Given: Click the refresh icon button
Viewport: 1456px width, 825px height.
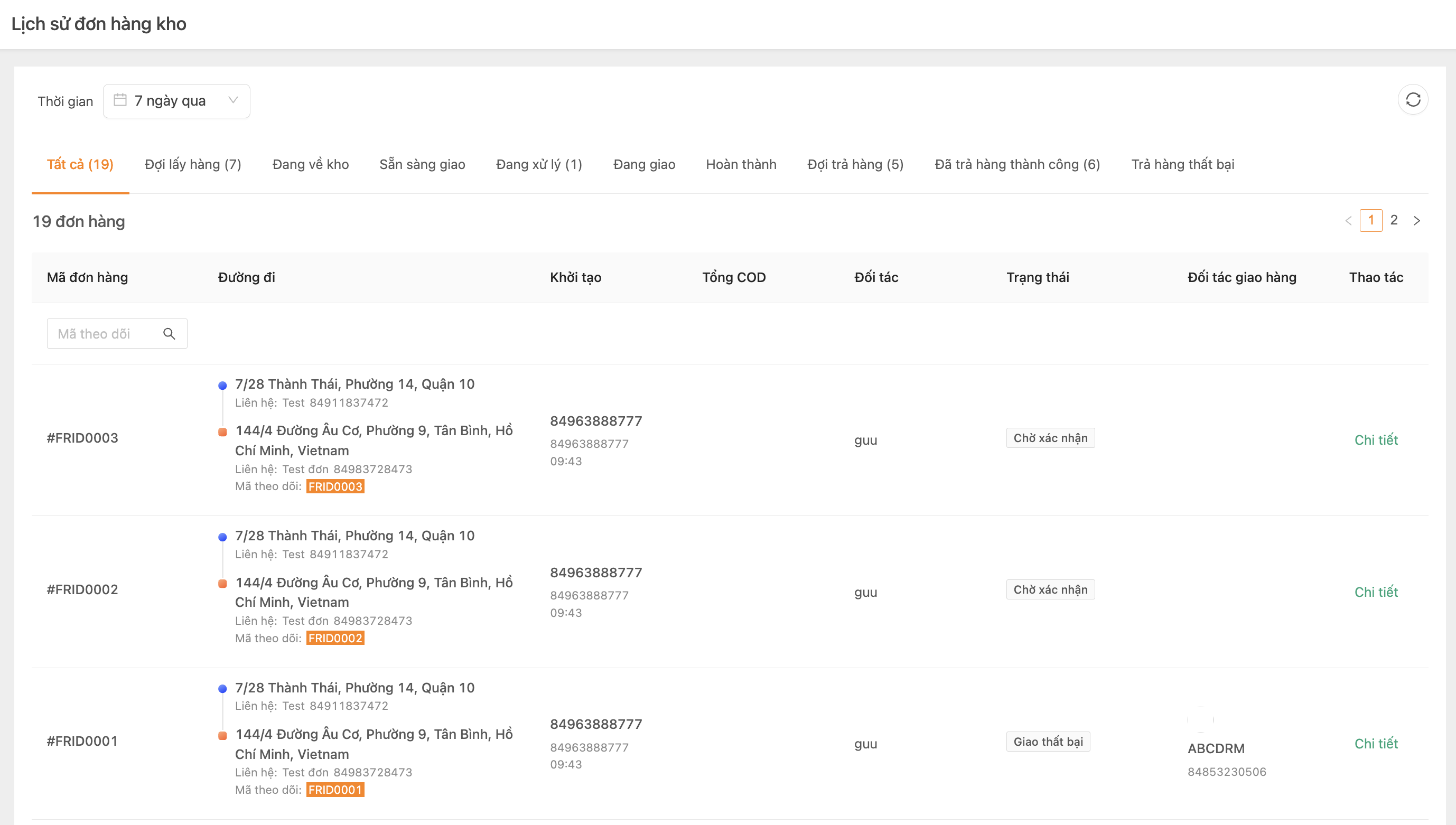Looking at the screenshot, I should pyautogui.click(x=1412, y=100).
